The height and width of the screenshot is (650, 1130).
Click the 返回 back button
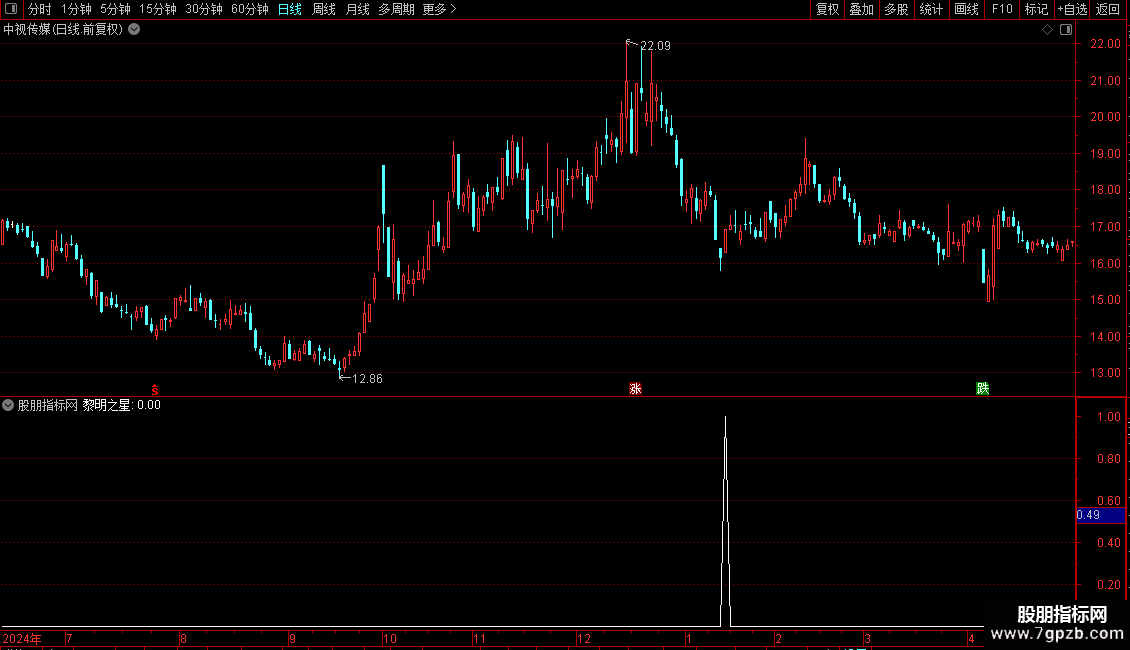pos(1108,9)
